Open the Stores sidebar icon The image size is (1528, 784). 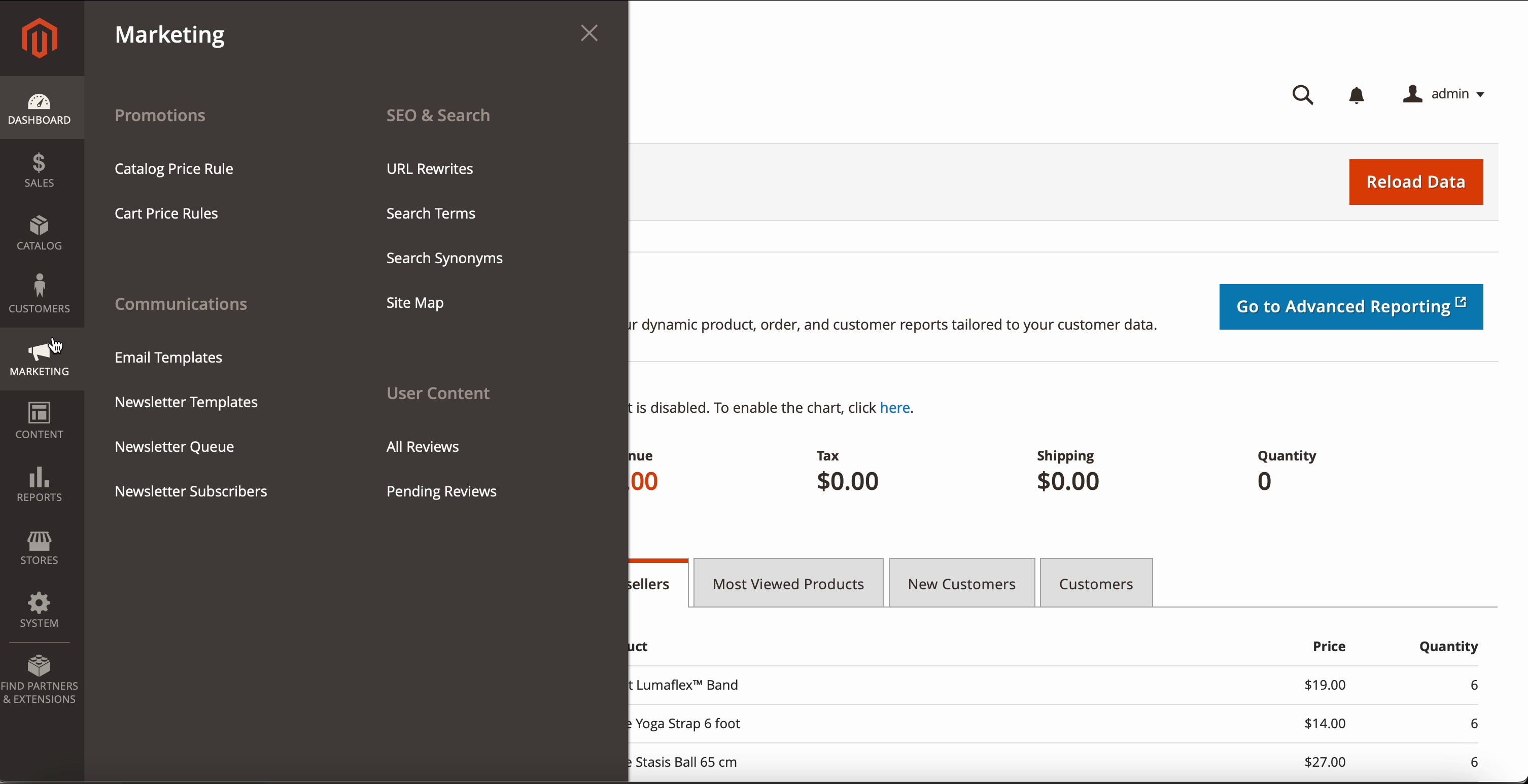[x=39, y=547]
